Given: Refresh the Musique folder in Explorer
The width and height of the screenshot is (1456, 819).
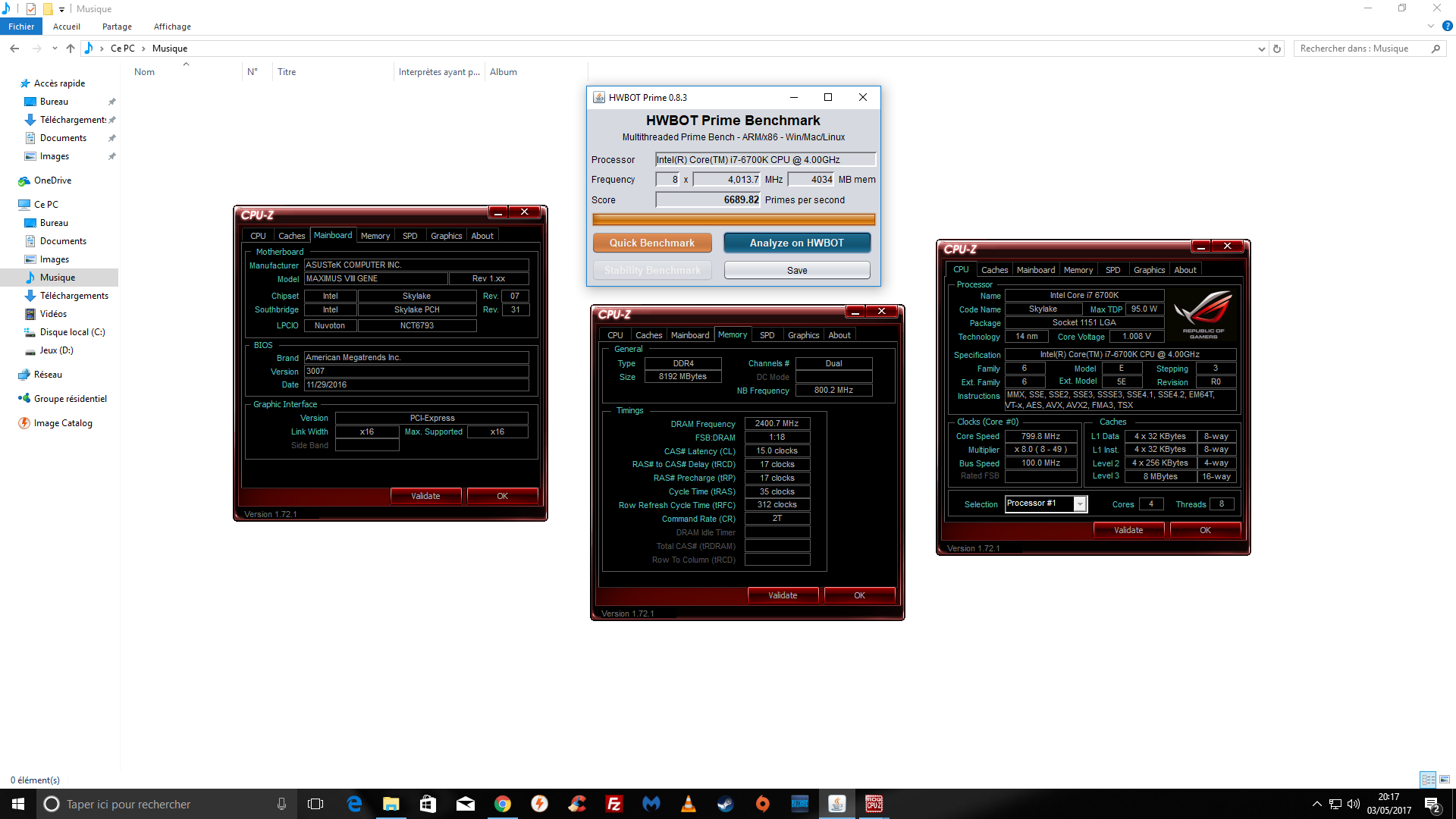Looking at the screenshot, I should point(1277,49).
